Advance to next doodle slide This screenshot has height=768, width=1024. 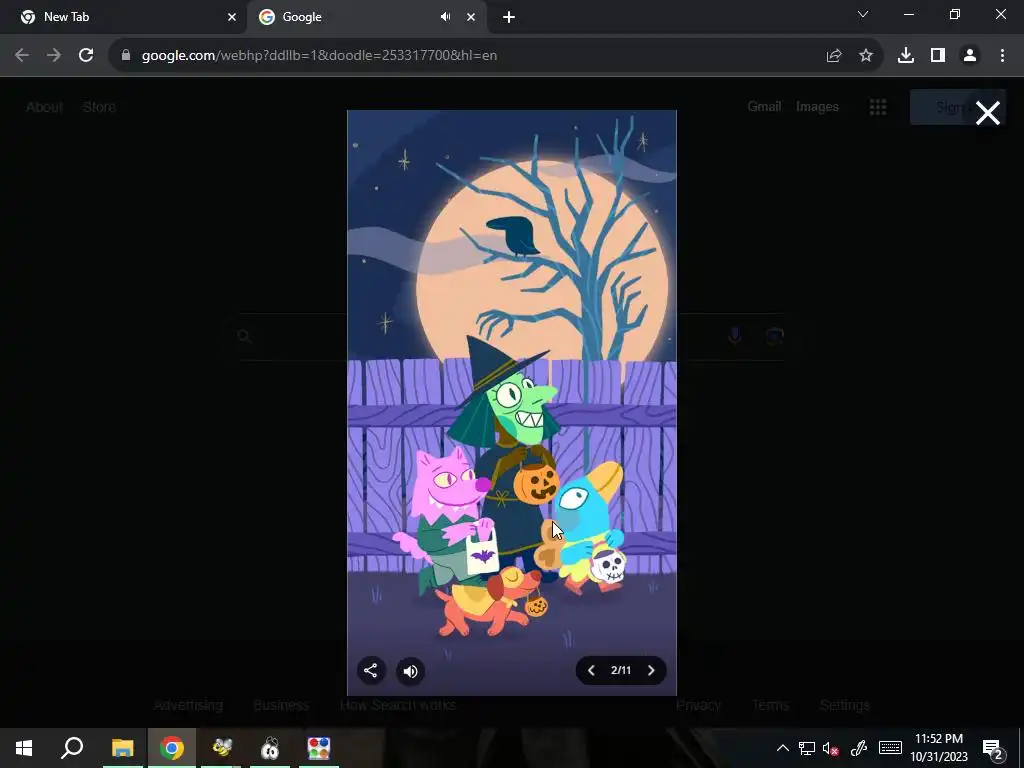tap(651, 671)
